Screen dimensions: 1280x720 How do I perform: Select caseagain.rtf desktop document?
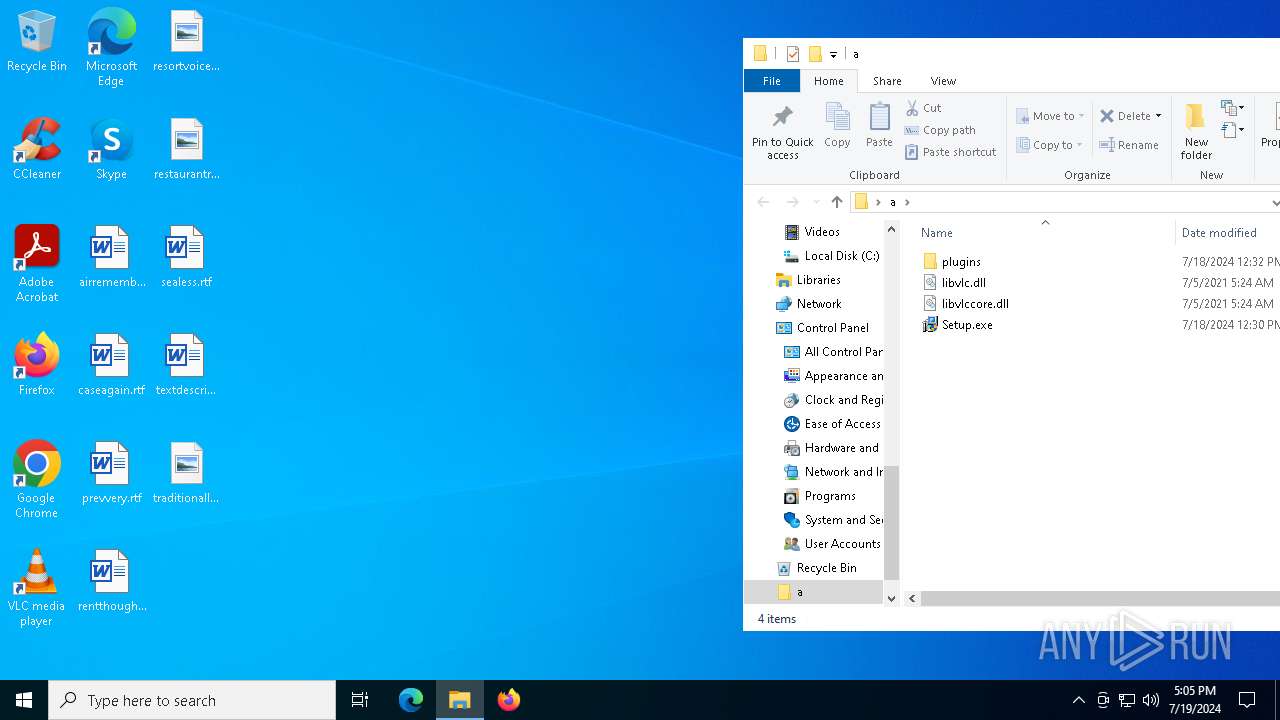click(x=111, y=366)
